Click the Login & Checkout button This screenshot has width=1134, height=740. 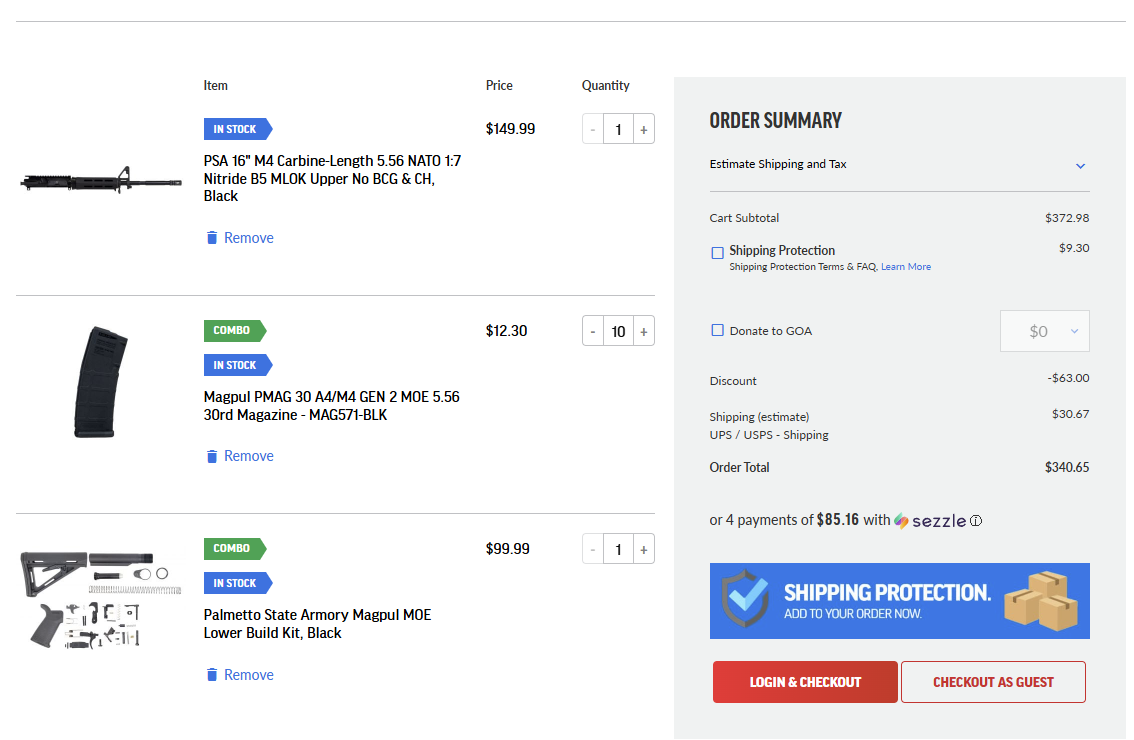pos(805,682)
